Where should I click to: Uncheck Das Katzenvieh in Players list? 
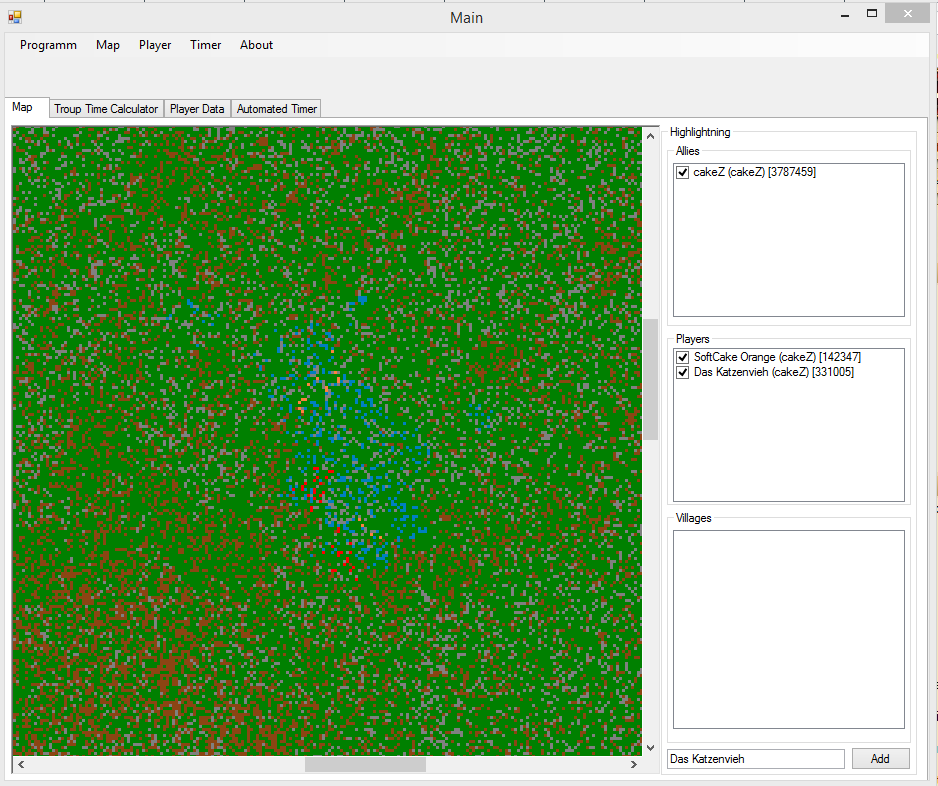(681, 372)
